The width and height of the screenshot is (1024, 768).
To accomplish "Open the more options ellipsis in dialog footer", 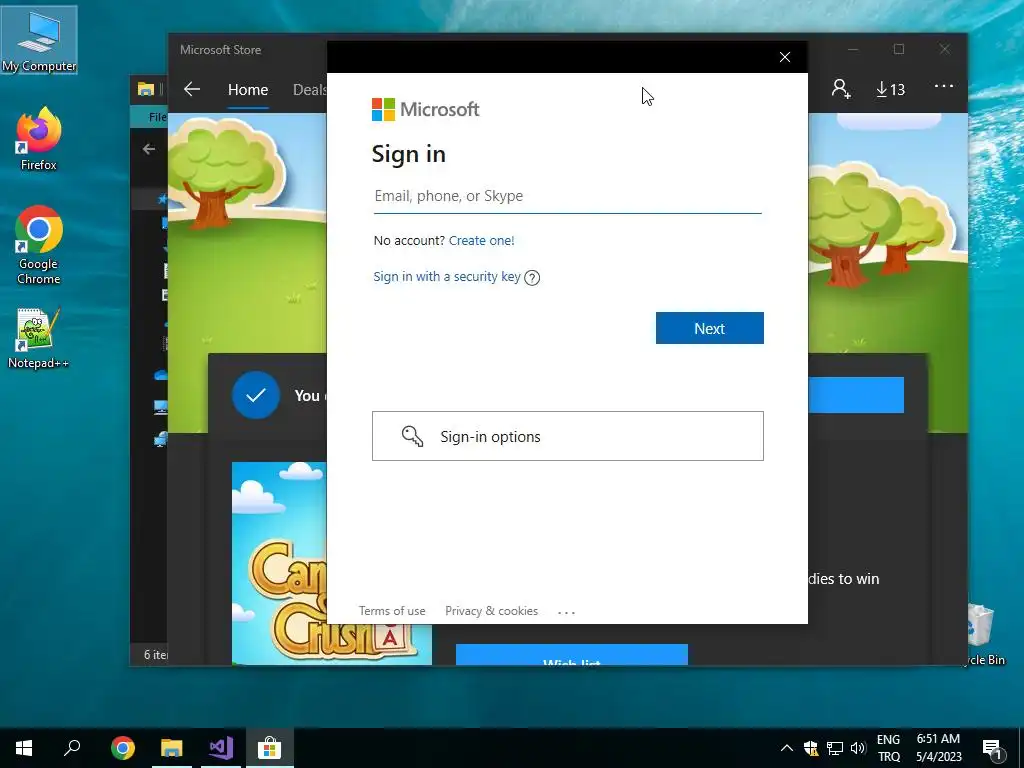I will point(566,612).
